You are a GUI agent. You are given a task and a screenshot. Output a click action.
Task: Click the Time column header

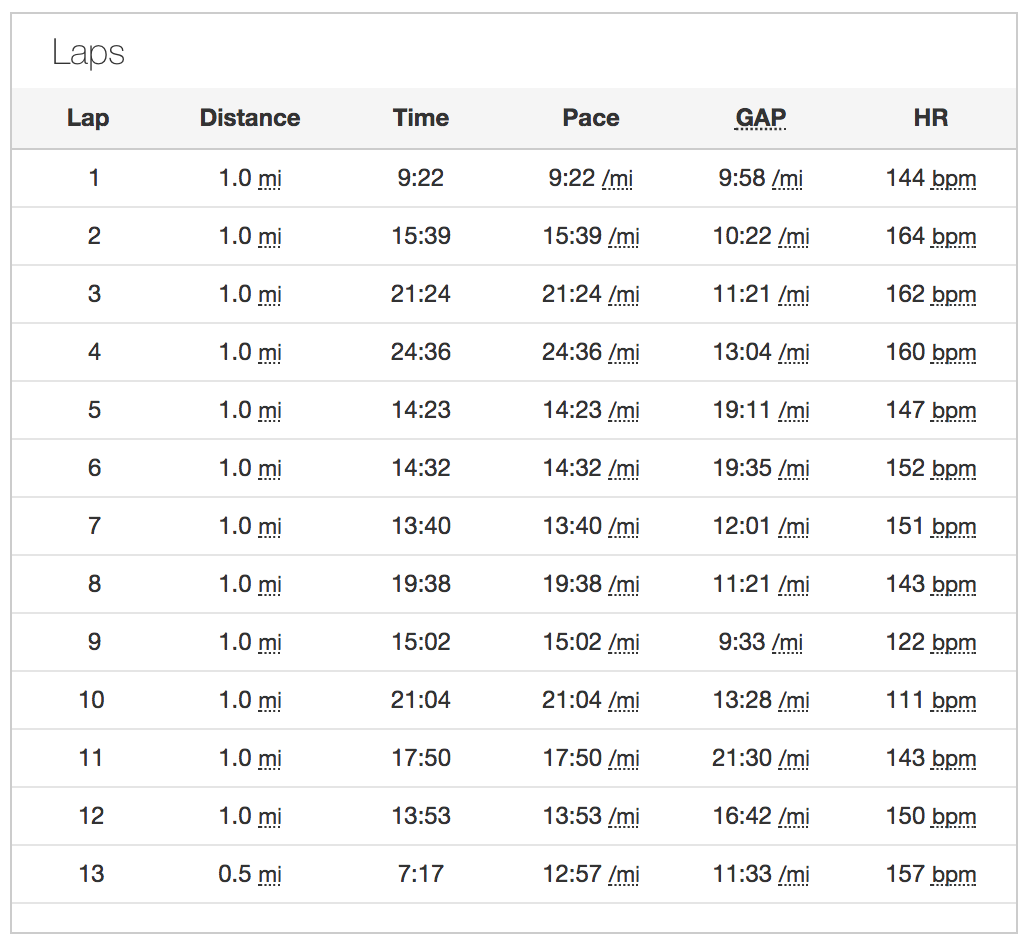point(421,118)
